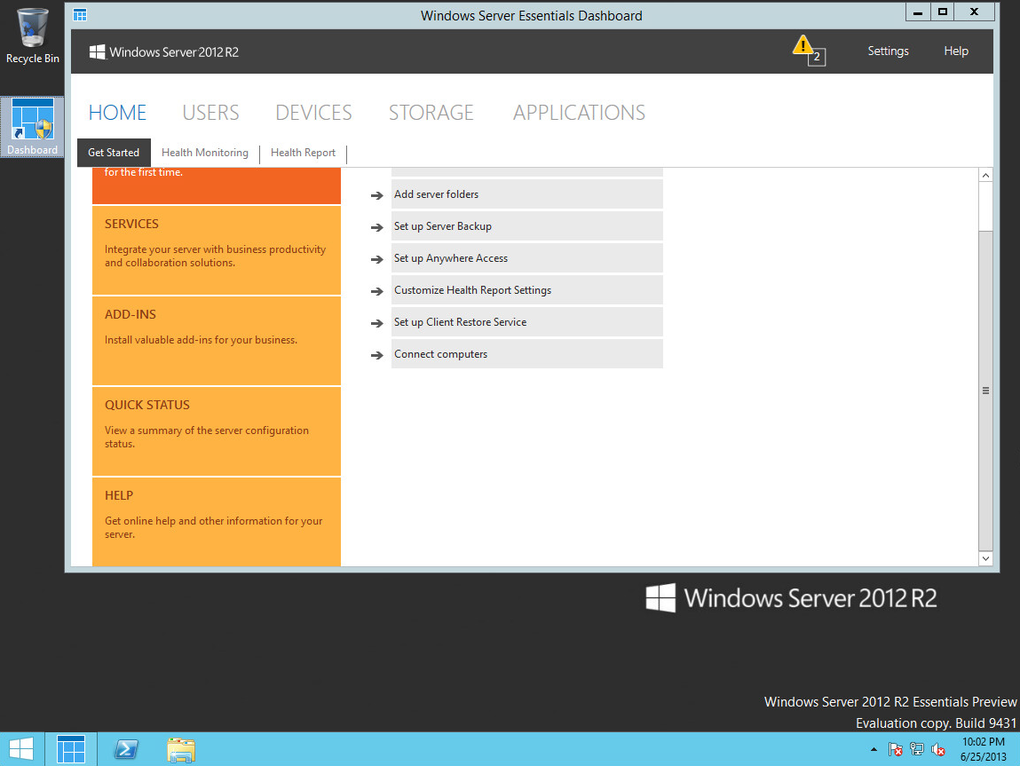Click the dashboard window title icon
This screenshot has width=1020, height=766.
[x=80, y=15]
